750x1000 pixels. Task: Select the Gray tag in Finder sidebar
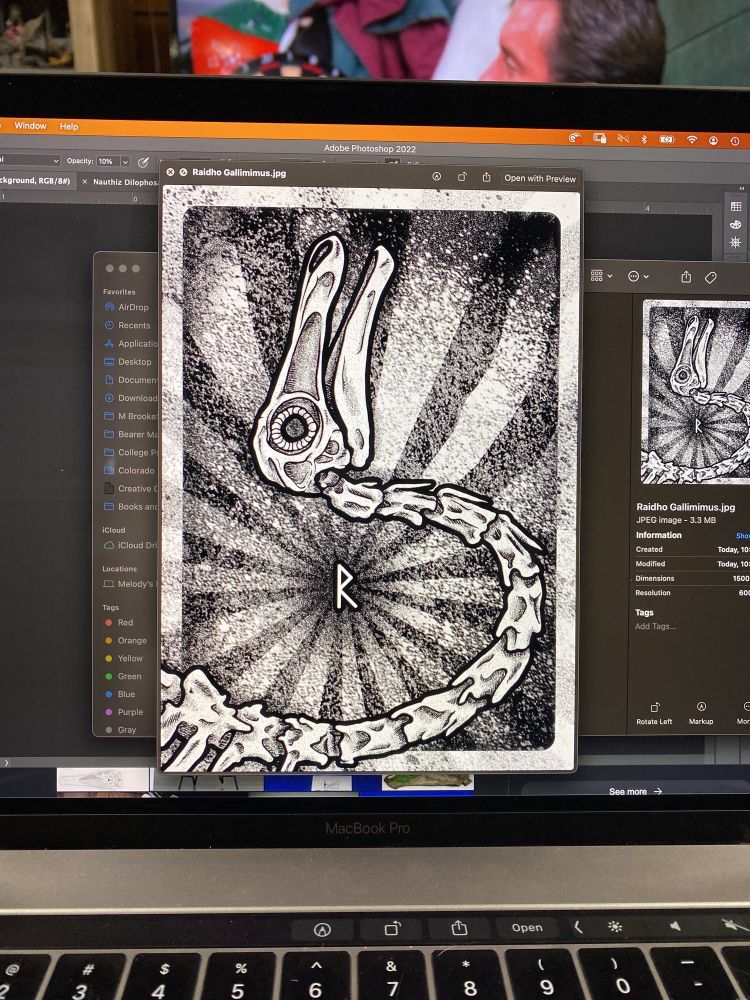(x=121, y=730)
